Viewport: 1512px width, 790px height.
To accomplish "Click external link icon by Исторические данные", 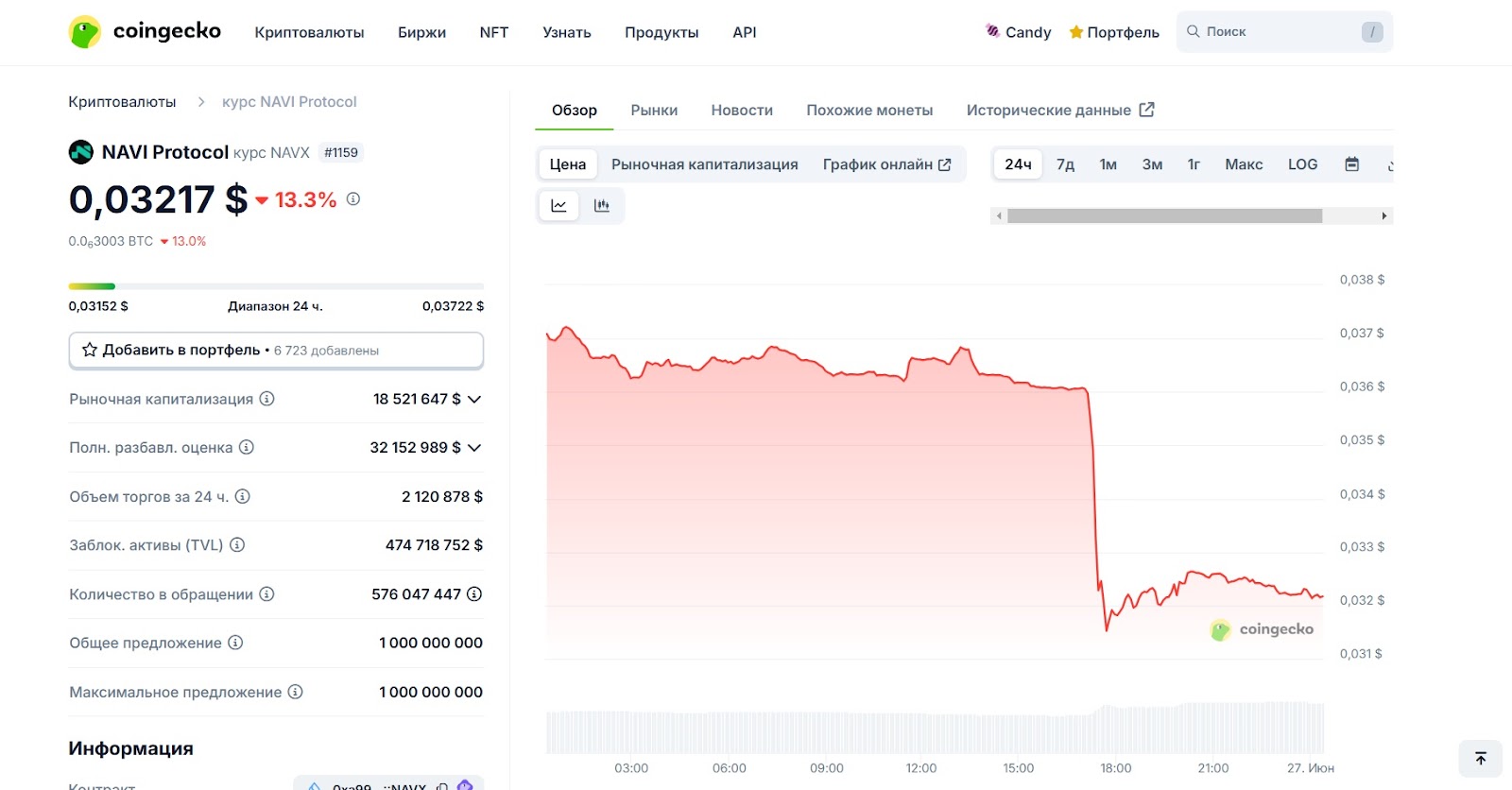I will click(x=1147, y=110).
